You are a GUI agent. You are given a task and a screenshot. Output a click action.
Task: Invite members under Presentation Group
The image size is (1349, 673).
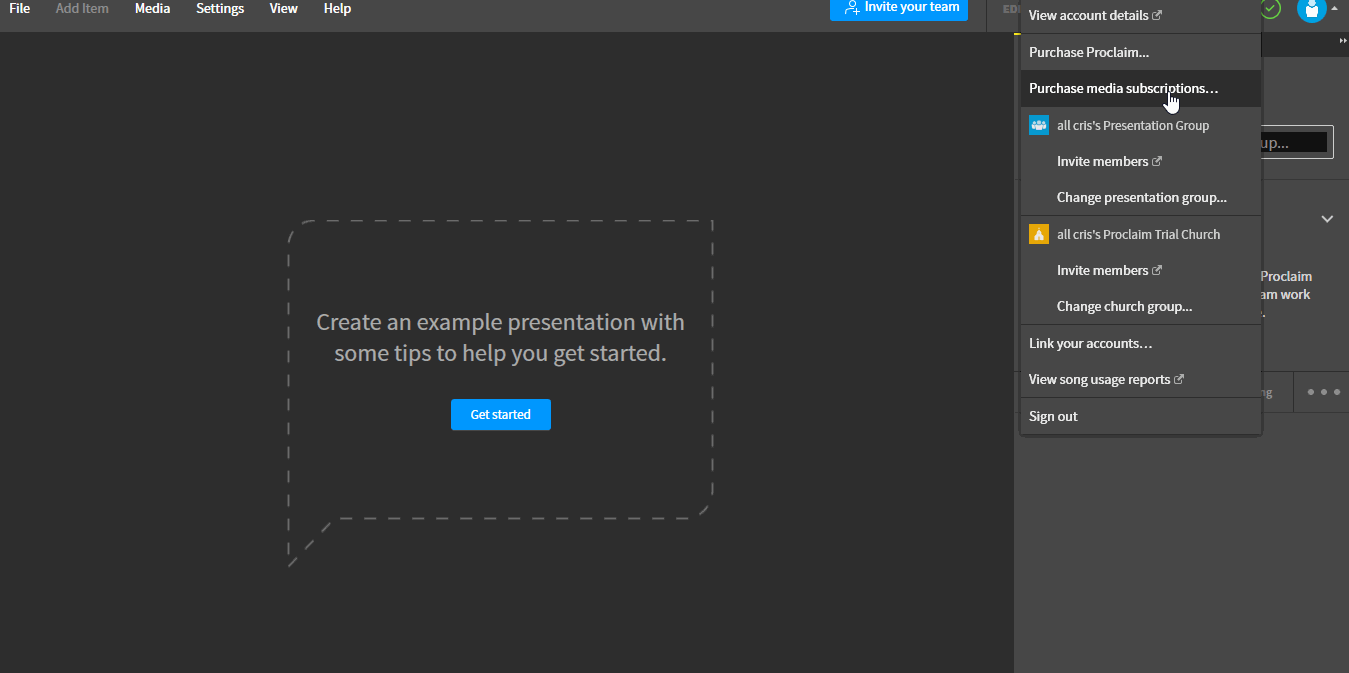point(1141,161)
